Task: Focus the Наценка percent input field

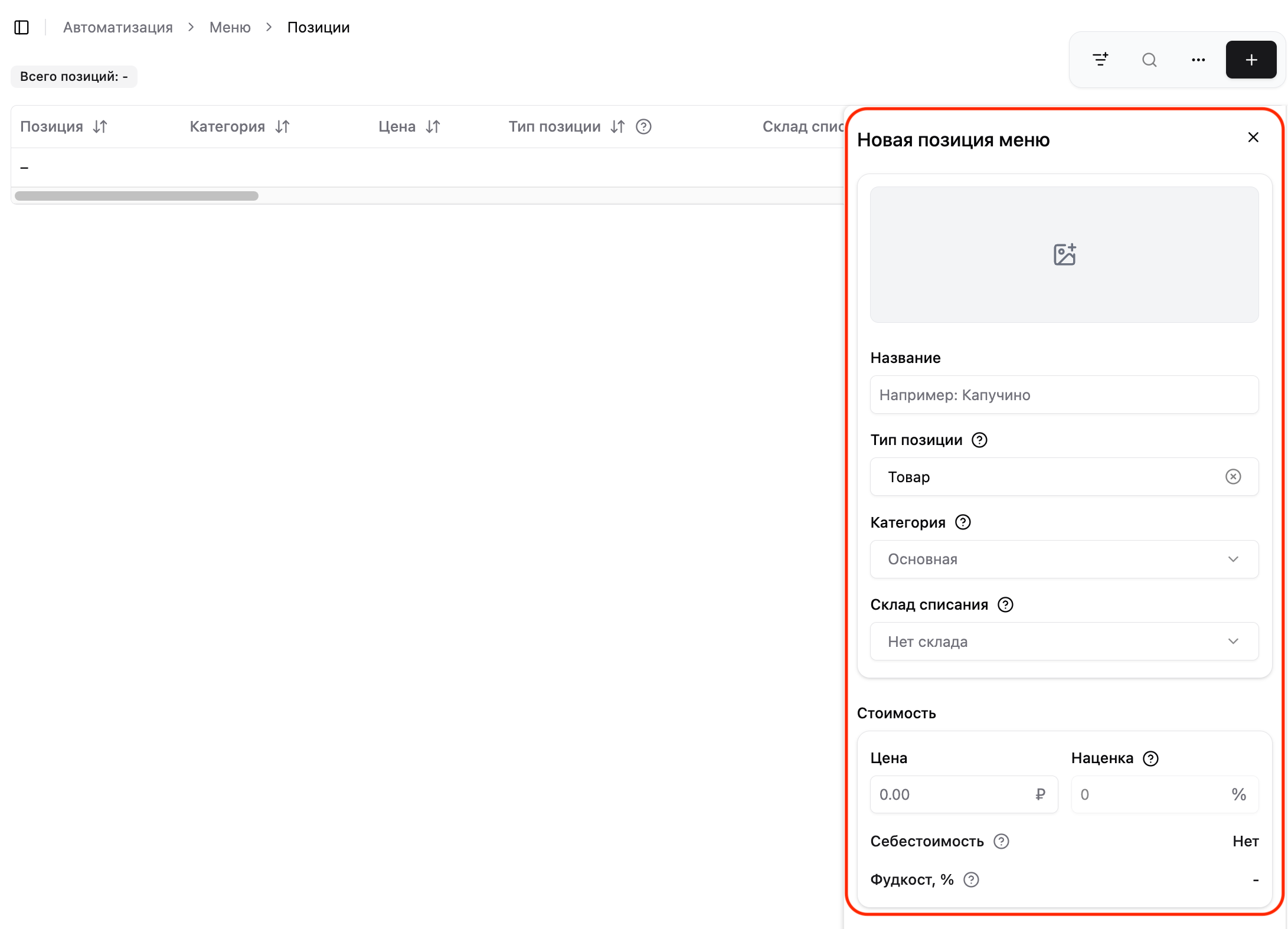Action: (1165, 794)
